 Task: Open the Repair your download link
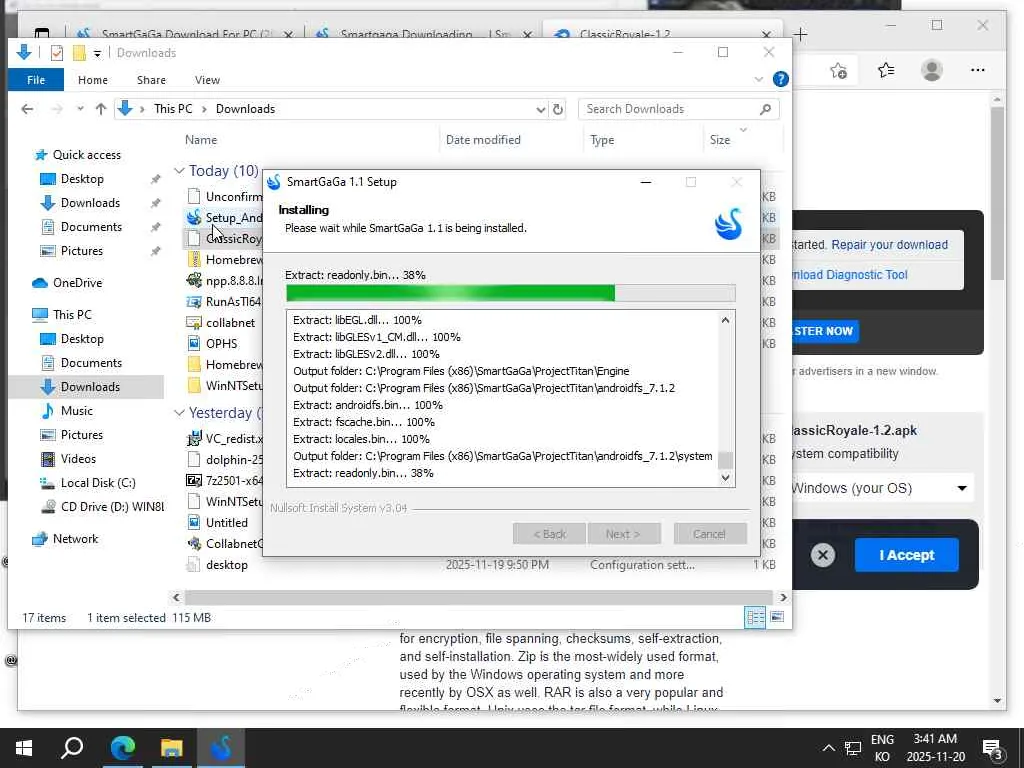[x=889, y=245]
